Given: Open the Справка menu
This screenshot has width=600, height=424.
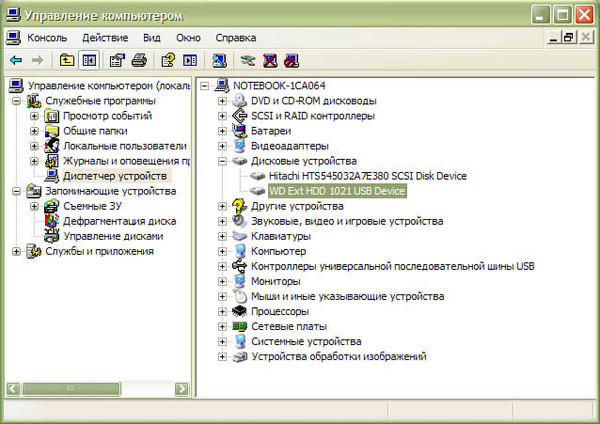Looking at the screenshot, I should point(236,37).
